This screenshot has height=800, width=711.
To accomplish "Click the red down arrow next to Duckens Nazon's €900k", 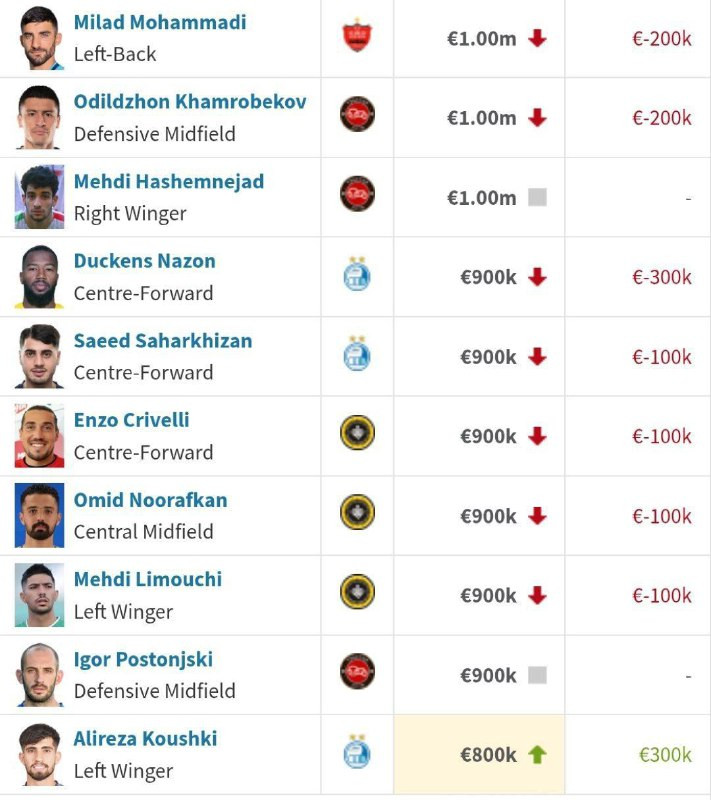I will pyautogui.click(x=537, y=277).
